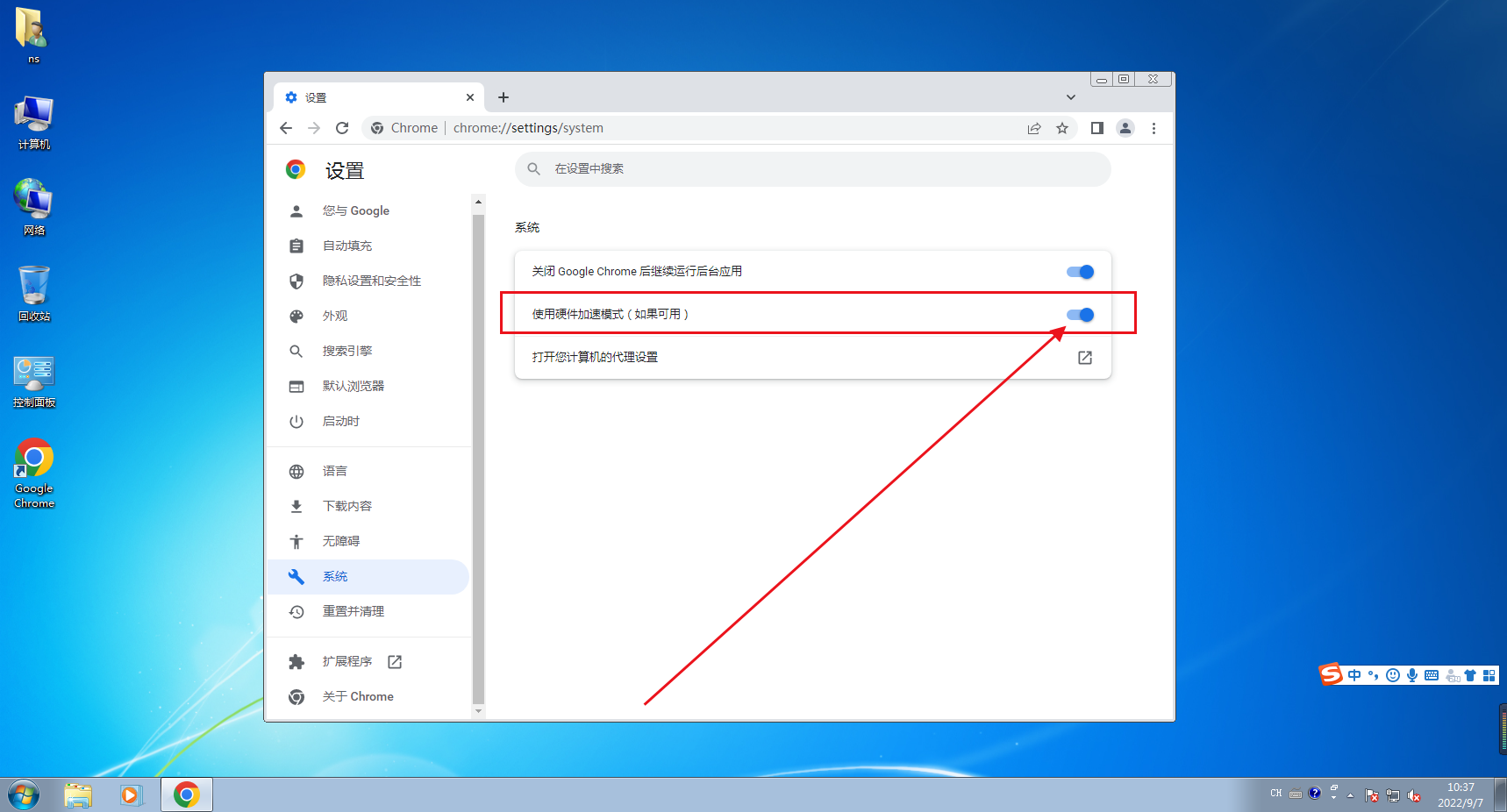Open 您与 Google settings section

pyautogui.click(x=369, y=211)
